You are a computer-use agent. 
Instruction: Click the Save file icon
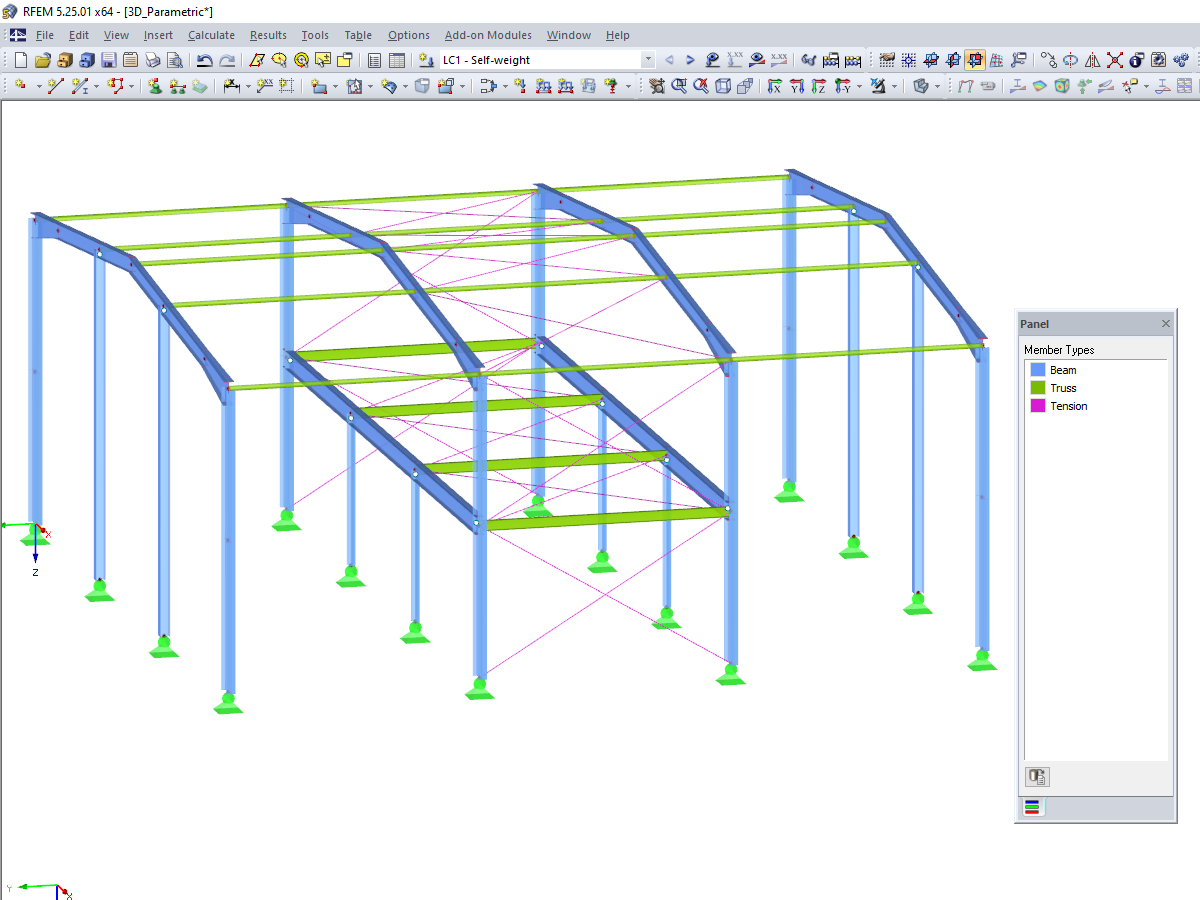tap(108, 60)
